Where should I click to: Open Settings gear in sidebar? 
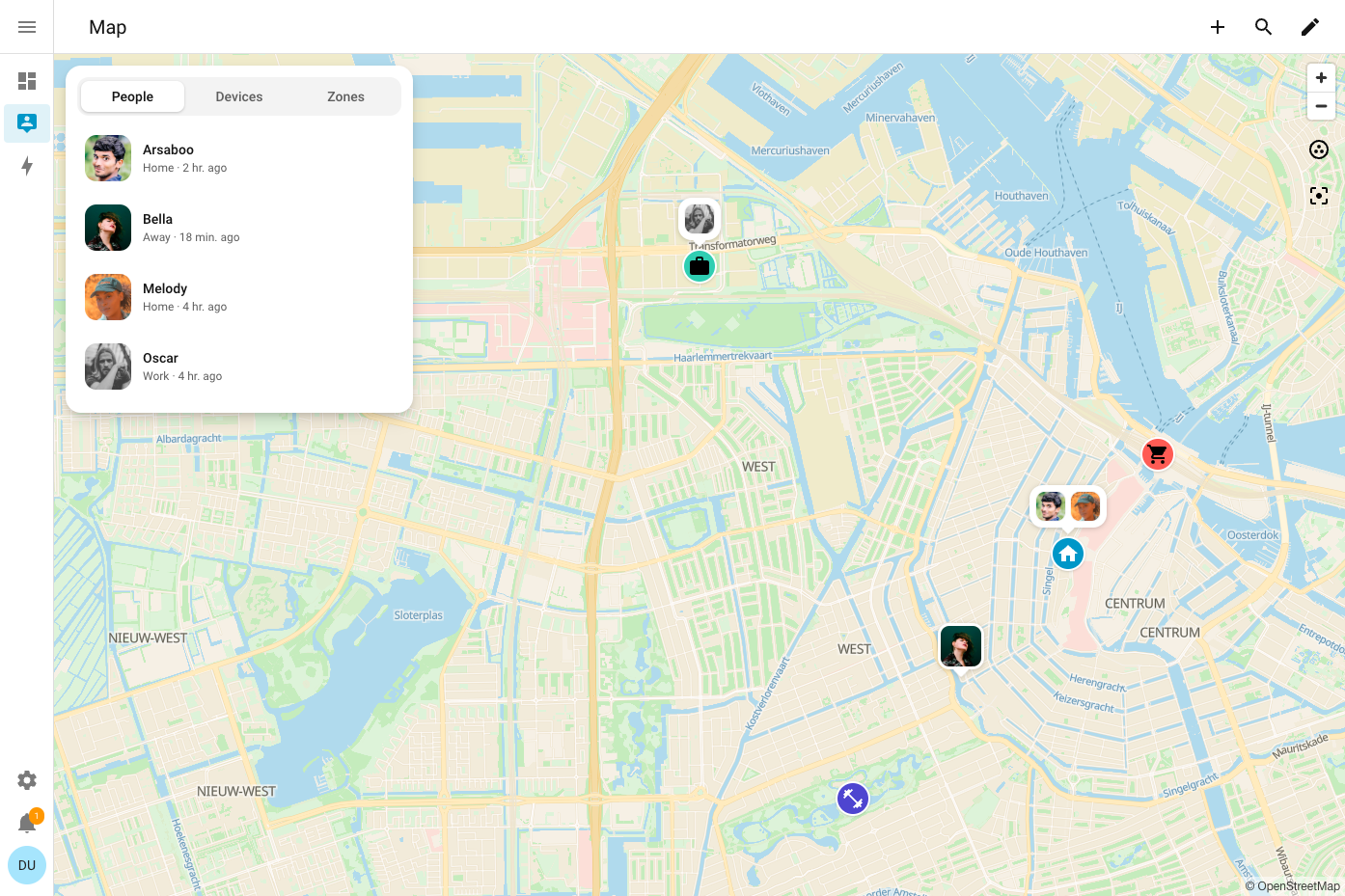coord(27,780)
